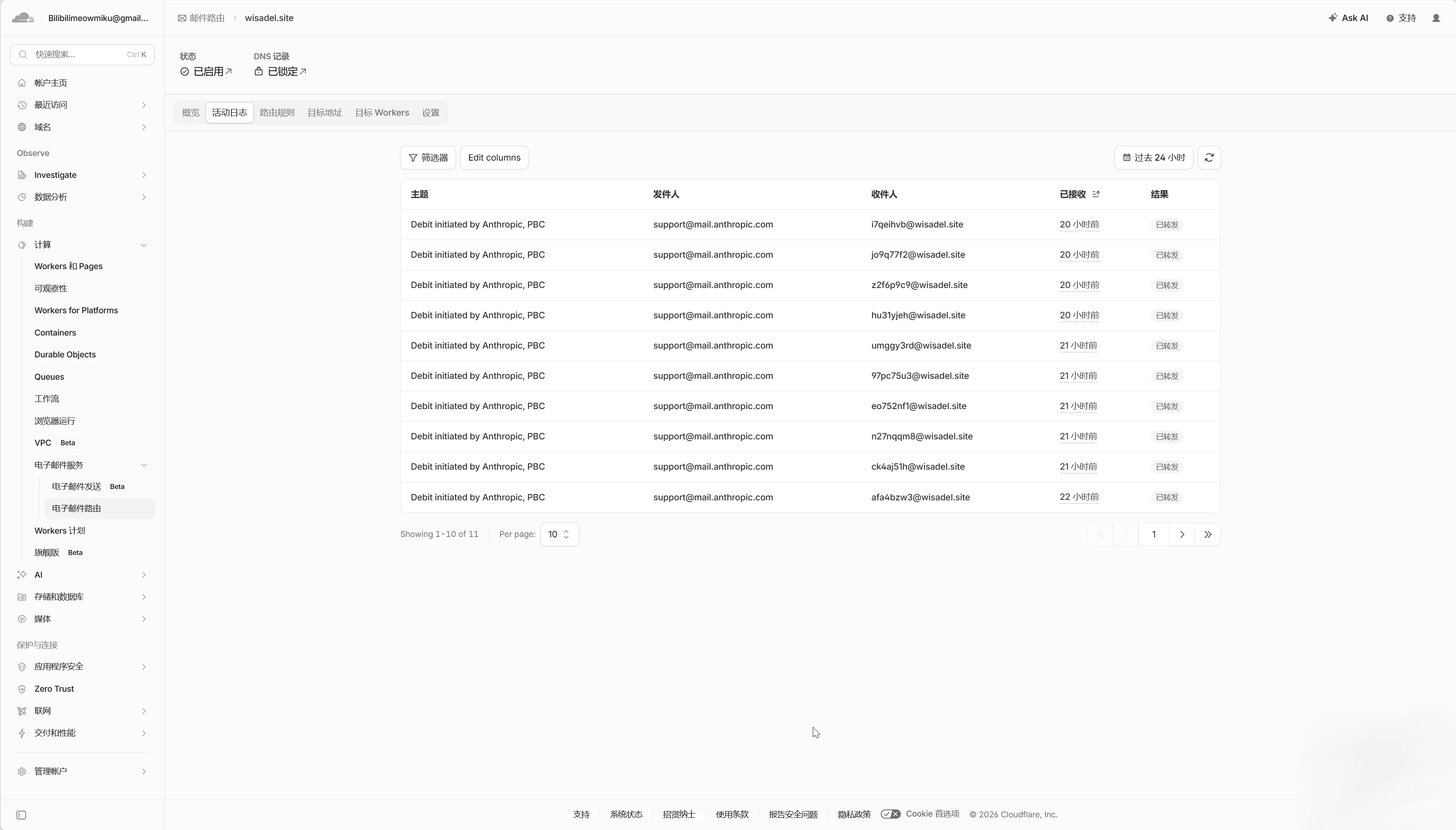Screen dimensions: 1456x830
Task: Open the 已锁定 DNS record link
Action: pos(281,72)
